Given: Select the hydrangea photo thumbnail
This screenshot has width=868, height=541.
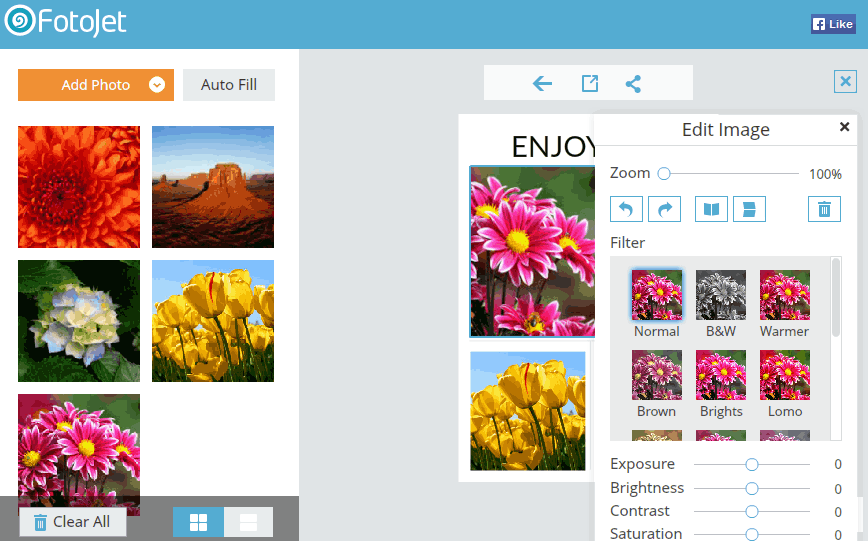Looking at the screenshot, I should [79, 321].
